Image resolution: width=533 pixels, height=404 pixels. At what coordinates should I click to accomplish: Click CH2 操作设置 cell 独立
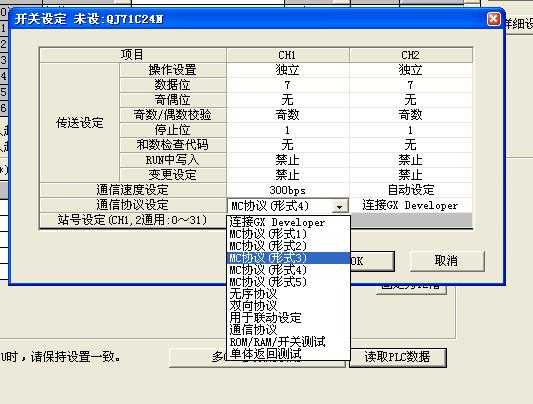click(x=411, y=70)
